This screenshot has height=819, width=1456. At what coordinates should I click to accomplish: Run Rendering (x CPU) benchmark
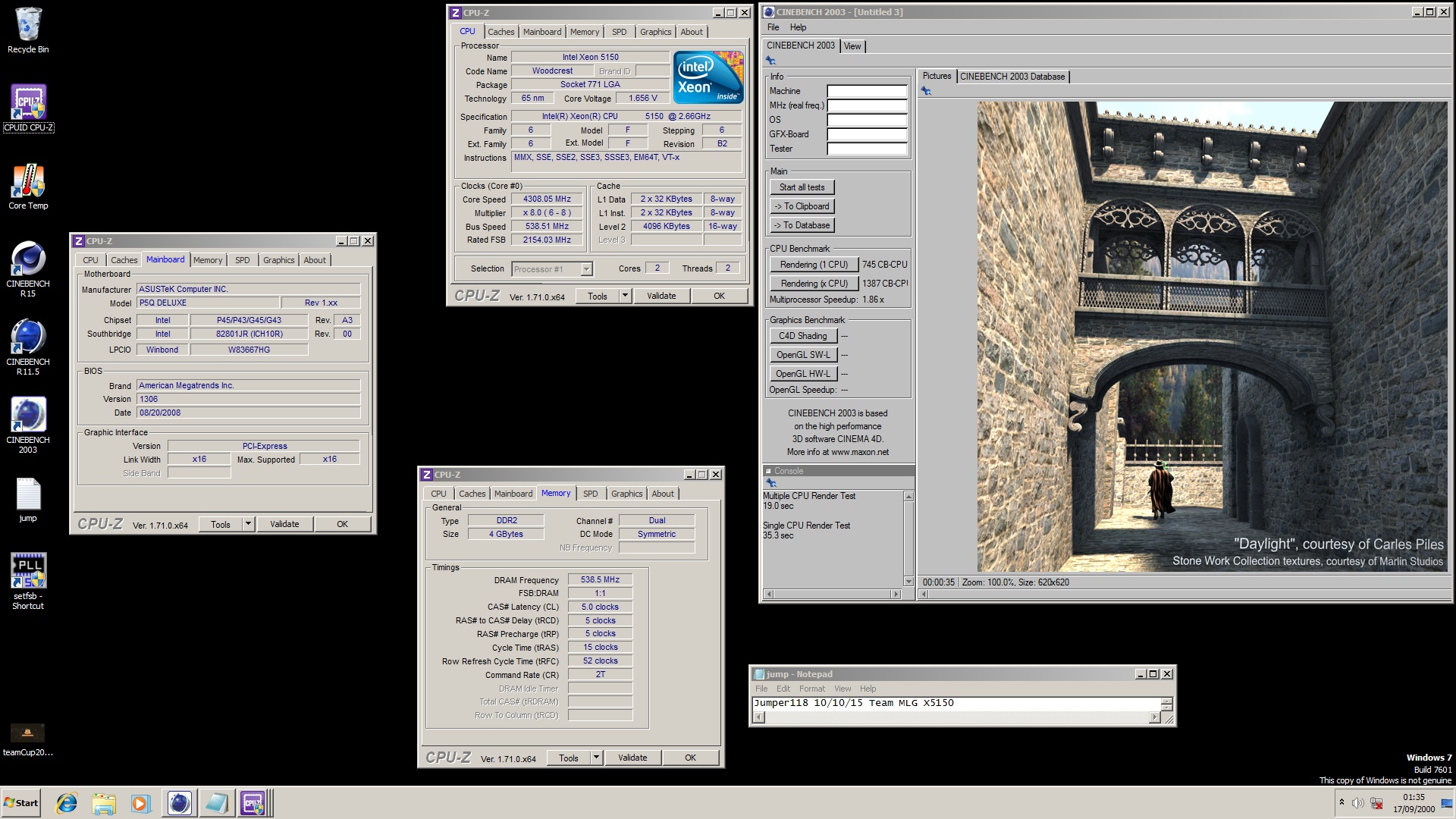tap(814, 284)
